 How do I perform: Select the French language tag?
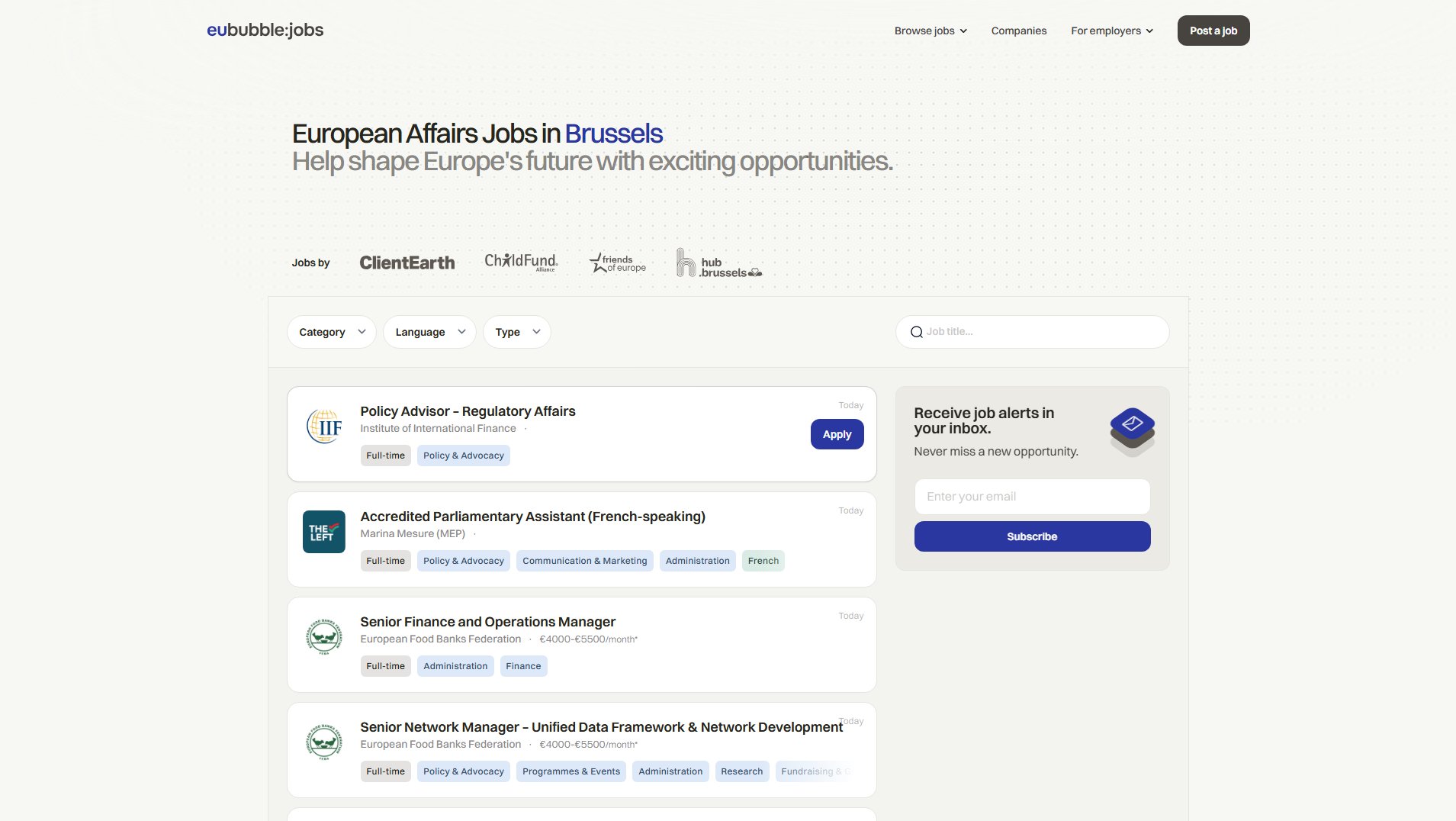(x=763, y=560)
